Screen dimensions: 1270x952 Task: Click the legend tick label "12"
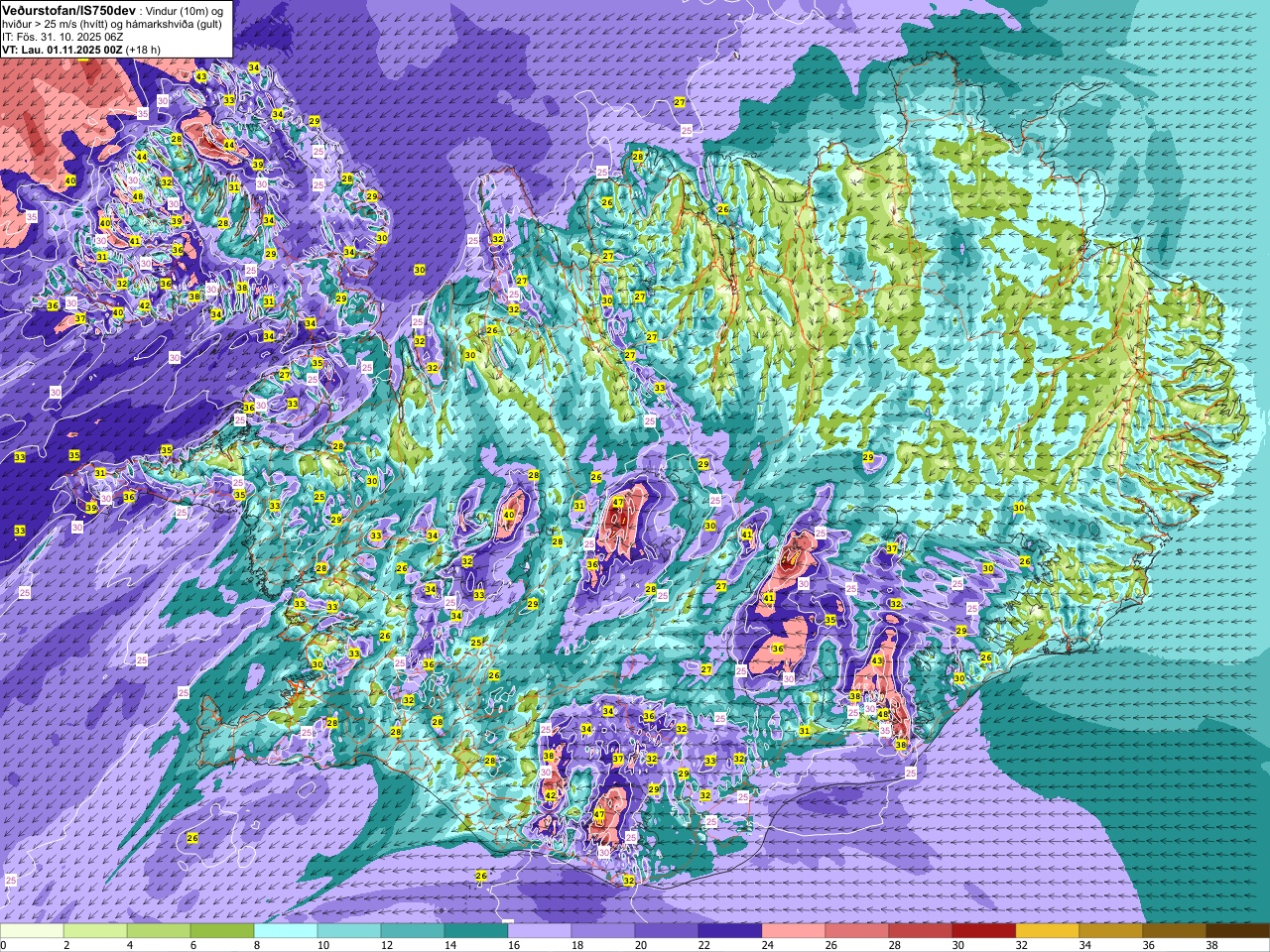tap(387, 945)
